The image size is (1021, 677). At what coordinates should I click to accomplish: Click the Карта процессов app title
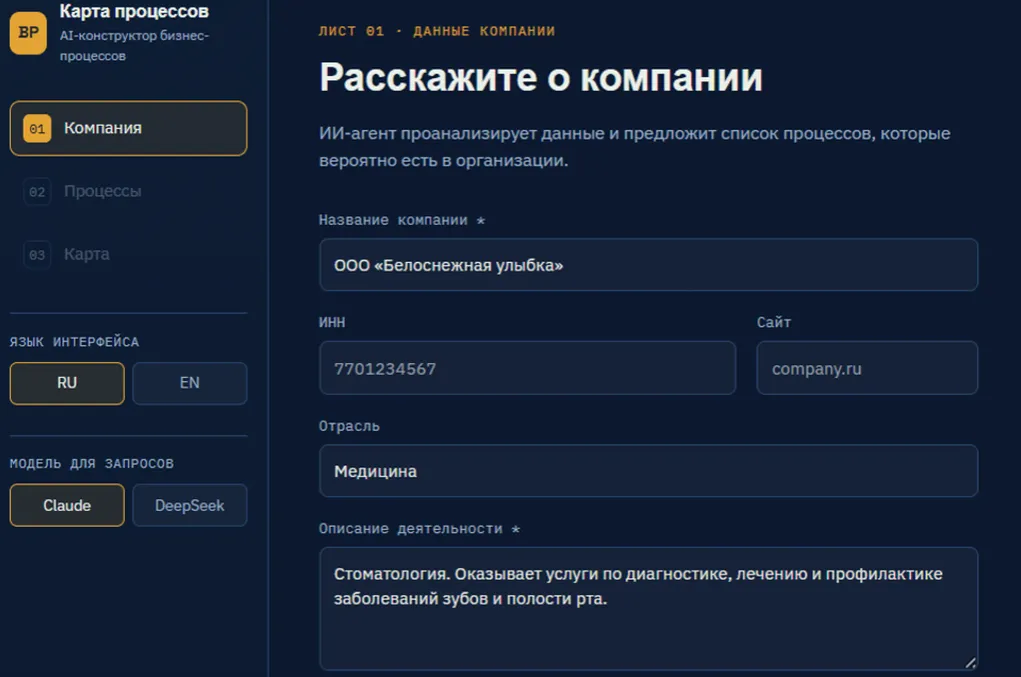point(134,11)
